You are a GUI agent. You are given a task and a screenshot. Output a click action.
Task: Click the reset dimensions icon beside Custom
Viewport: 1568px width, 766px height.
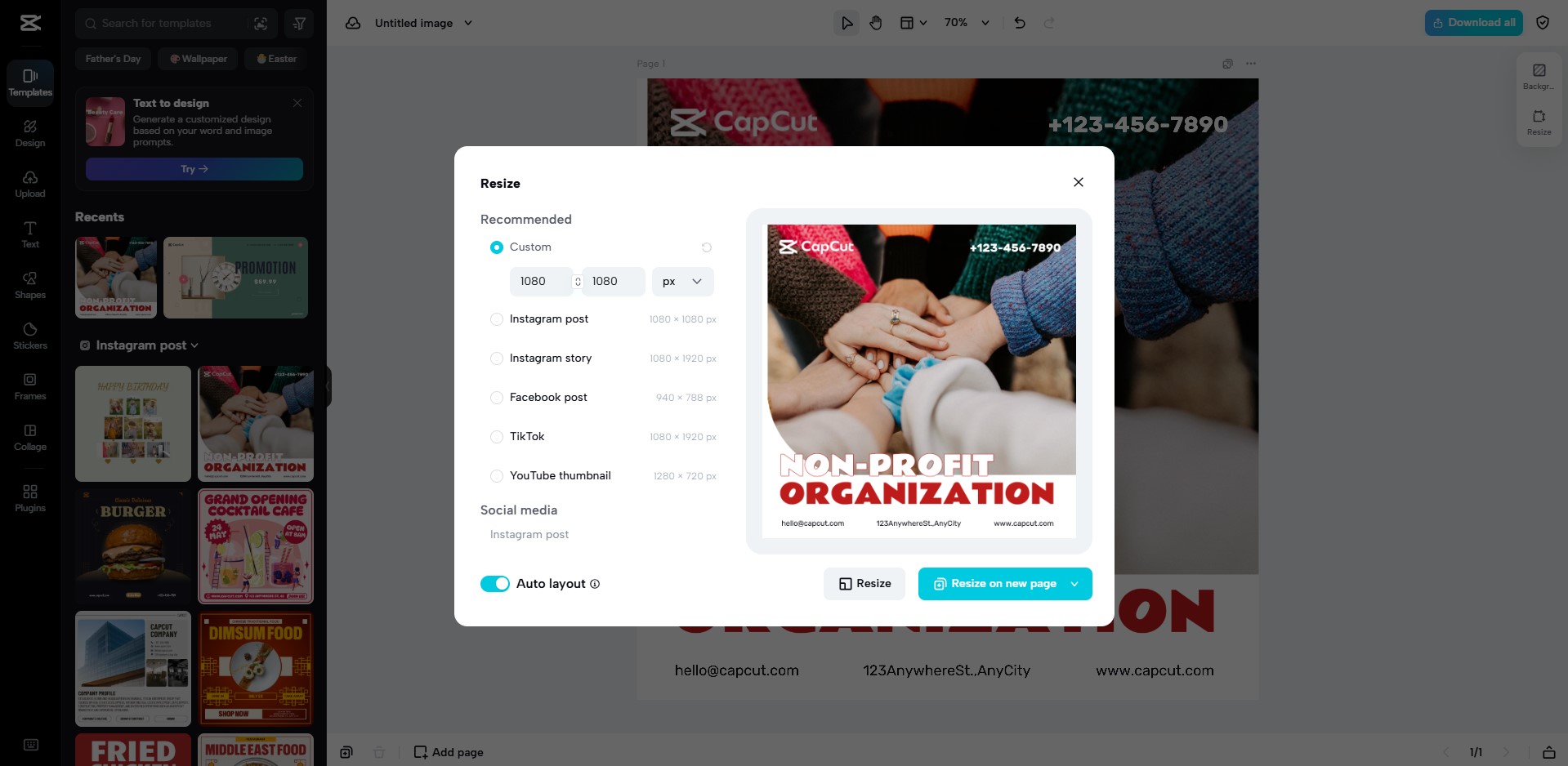(x=707, y=247)
